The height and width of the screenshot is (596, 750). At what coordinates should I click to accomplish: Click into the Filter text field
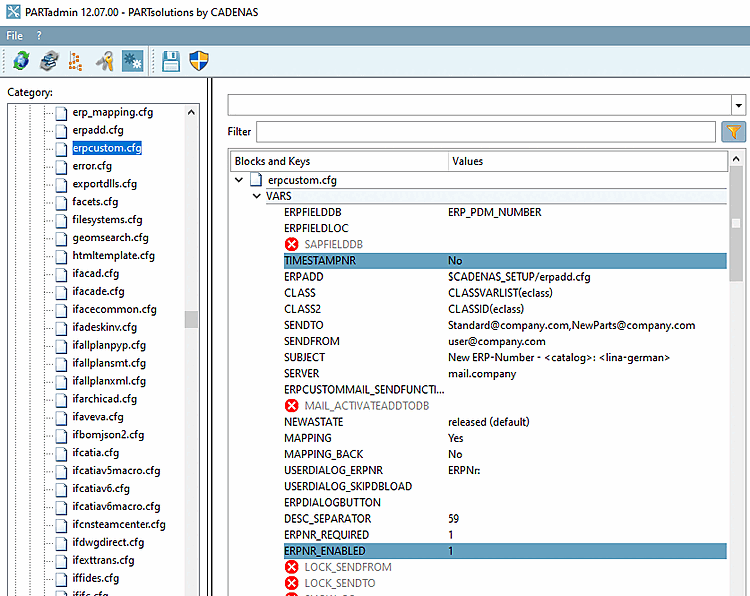[x=485, y=132]
